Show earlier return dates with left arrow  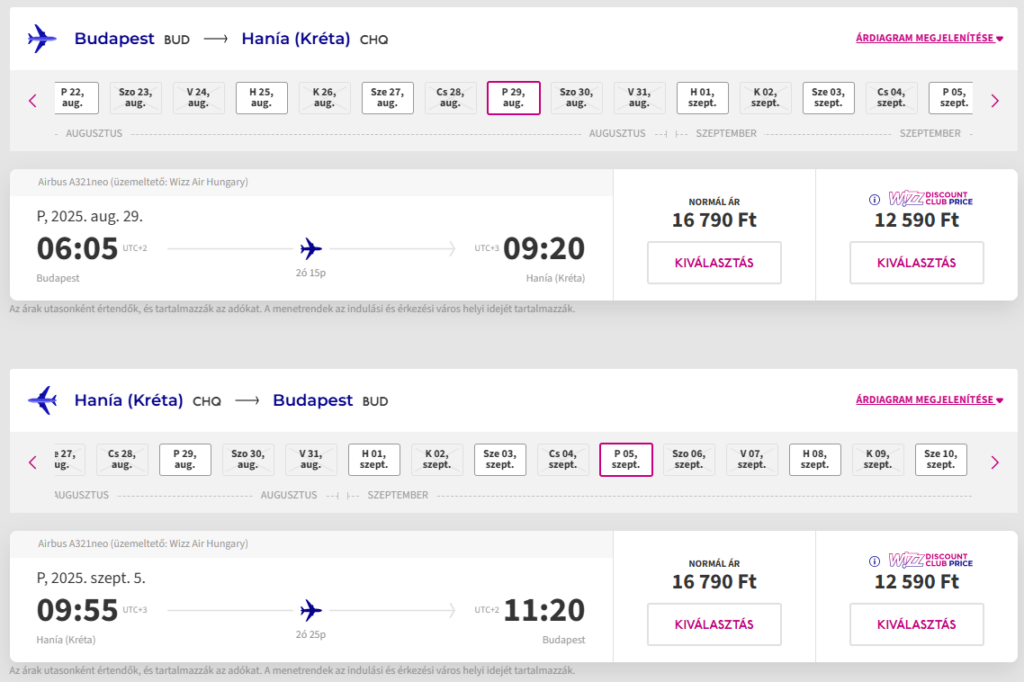click(x=32, y=462)
